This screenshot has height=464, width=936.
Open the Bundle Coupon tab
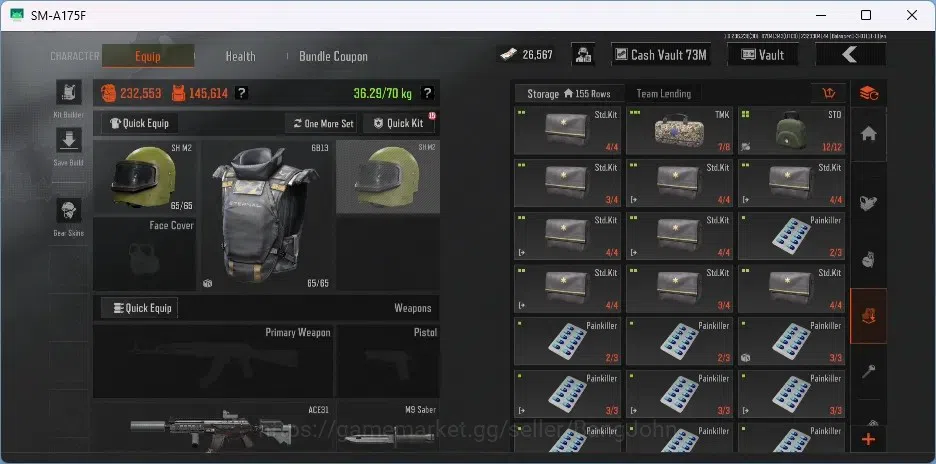coord(333,56)
